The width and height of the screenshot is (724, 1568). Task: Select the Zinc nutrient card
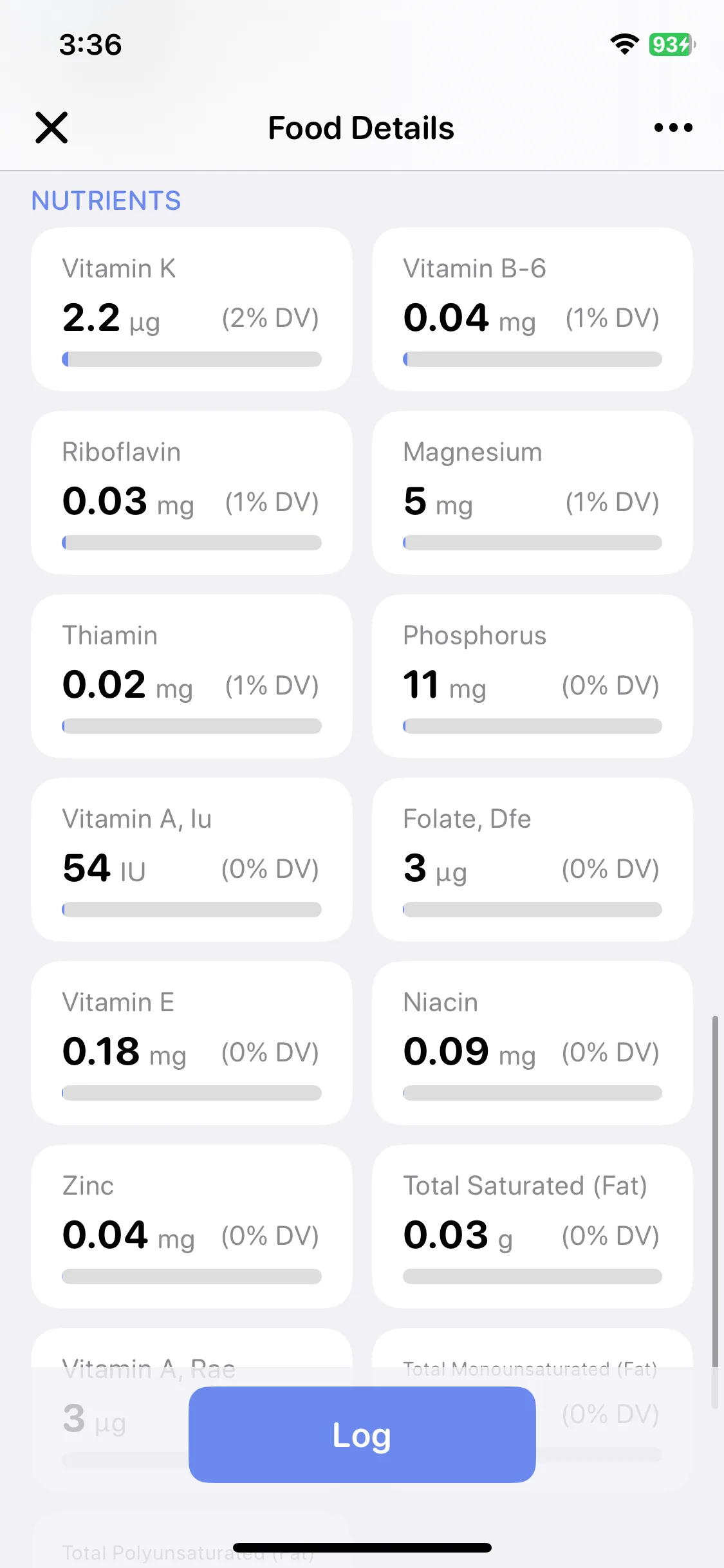tap(192, 1226)
